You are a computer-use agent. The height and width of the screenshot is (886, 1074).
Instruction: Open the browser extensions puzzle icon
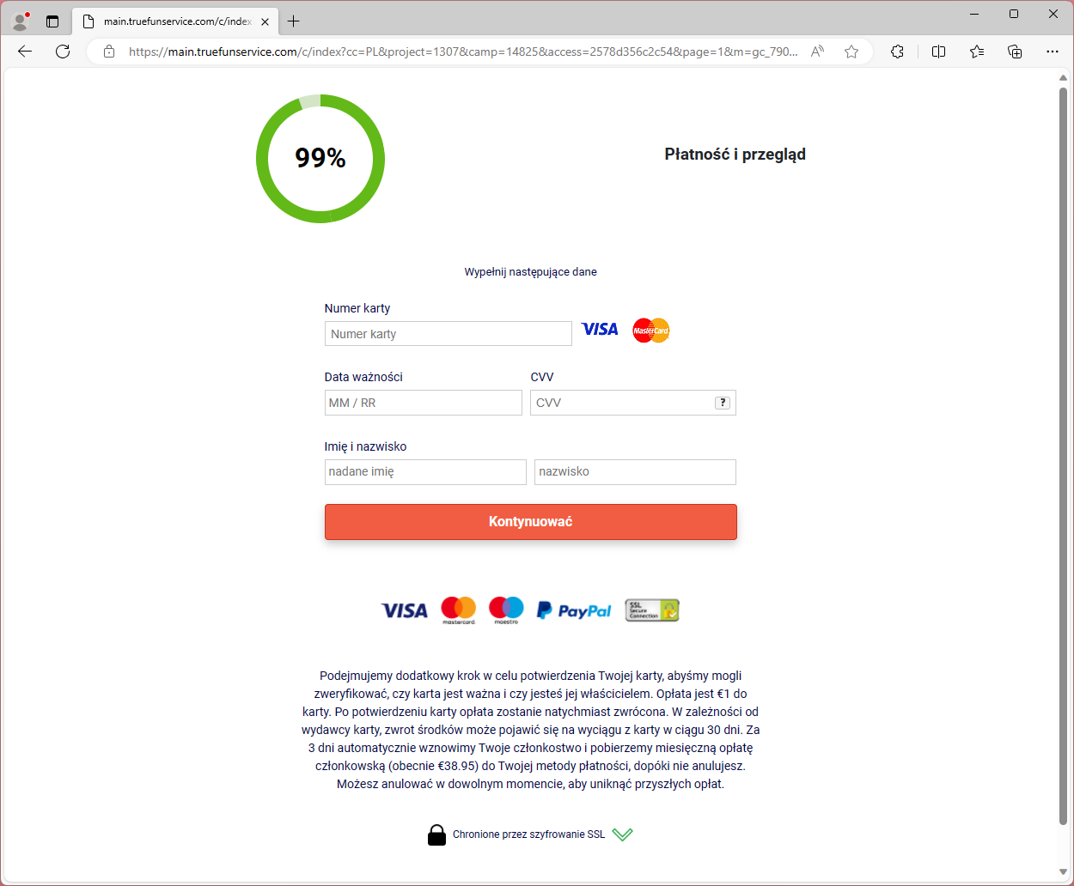click(x=897, y=52)
